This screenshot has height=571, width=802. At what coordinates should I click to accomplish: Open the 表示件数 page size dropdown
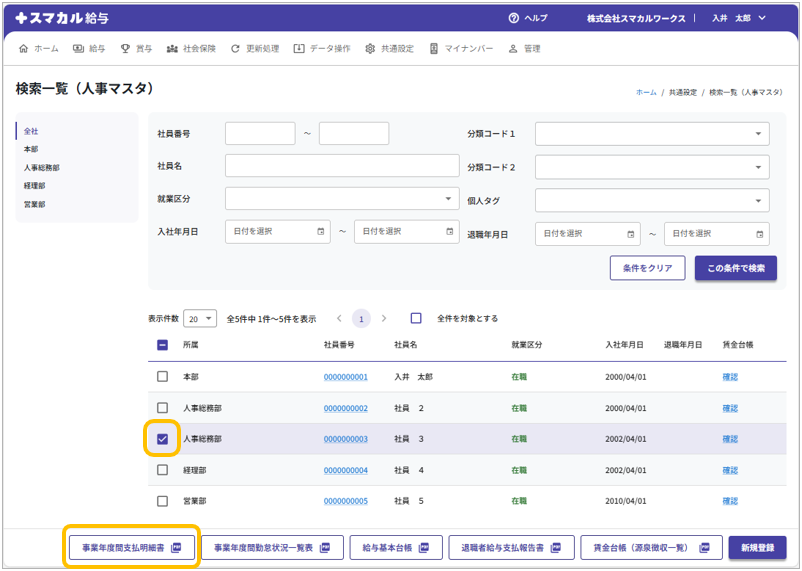(x=200, y=318)
